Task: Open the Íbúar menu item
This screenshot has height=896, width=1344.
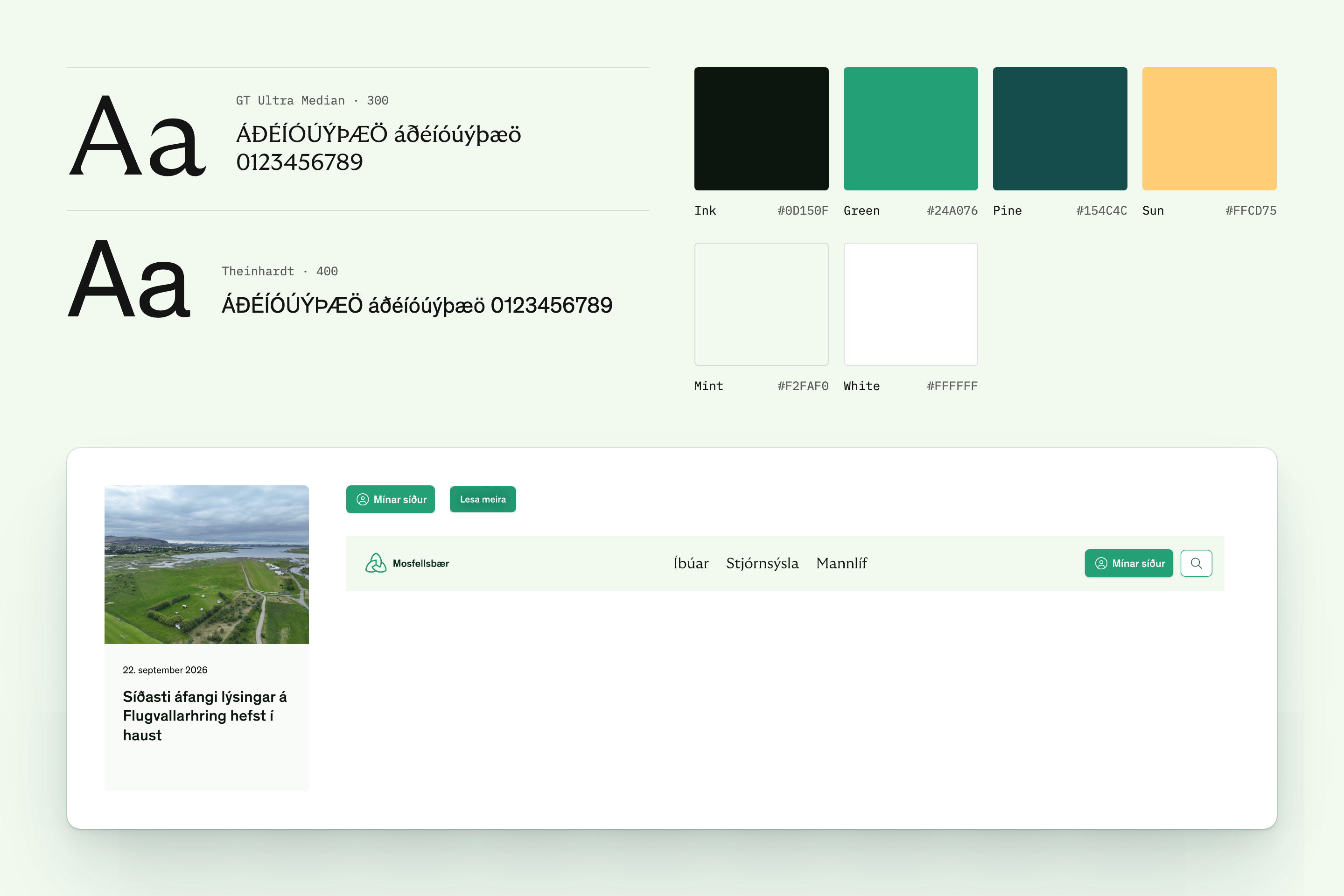Action: point(691,563)
